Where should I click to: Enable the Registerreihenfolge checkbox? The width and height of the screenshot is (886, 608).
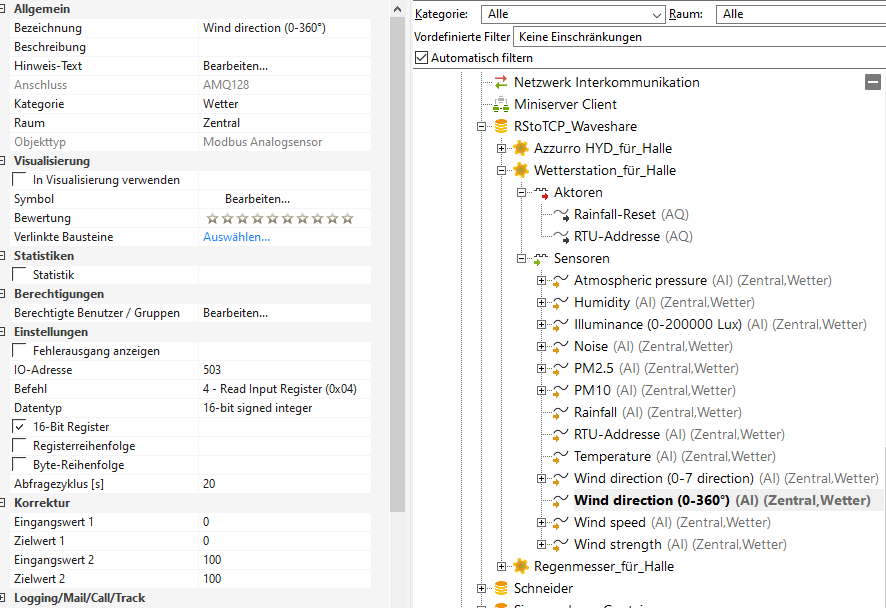pyautogui.click(x=20, y=445)
